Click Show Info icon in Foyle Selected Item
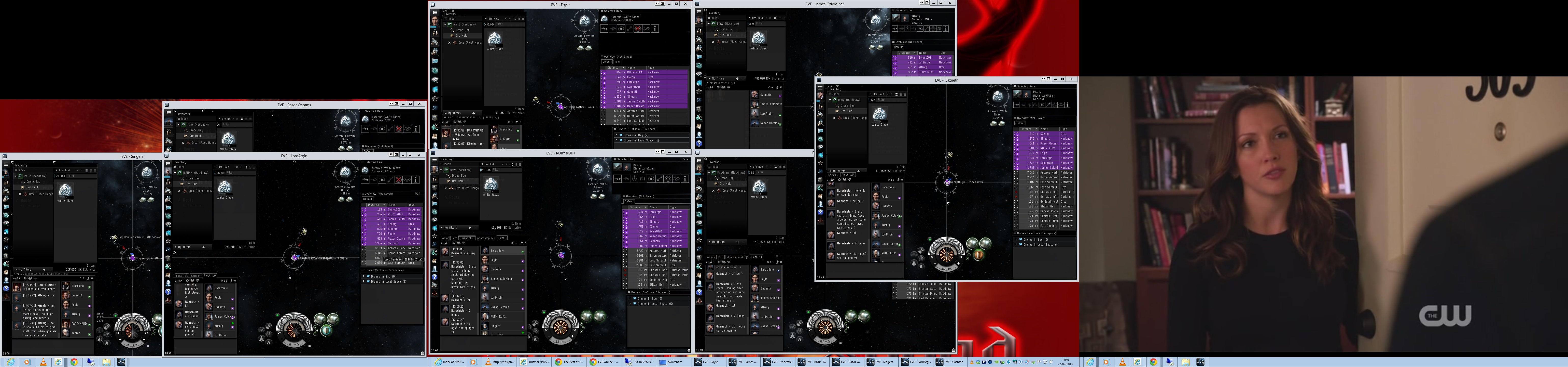 click(654, 29)
